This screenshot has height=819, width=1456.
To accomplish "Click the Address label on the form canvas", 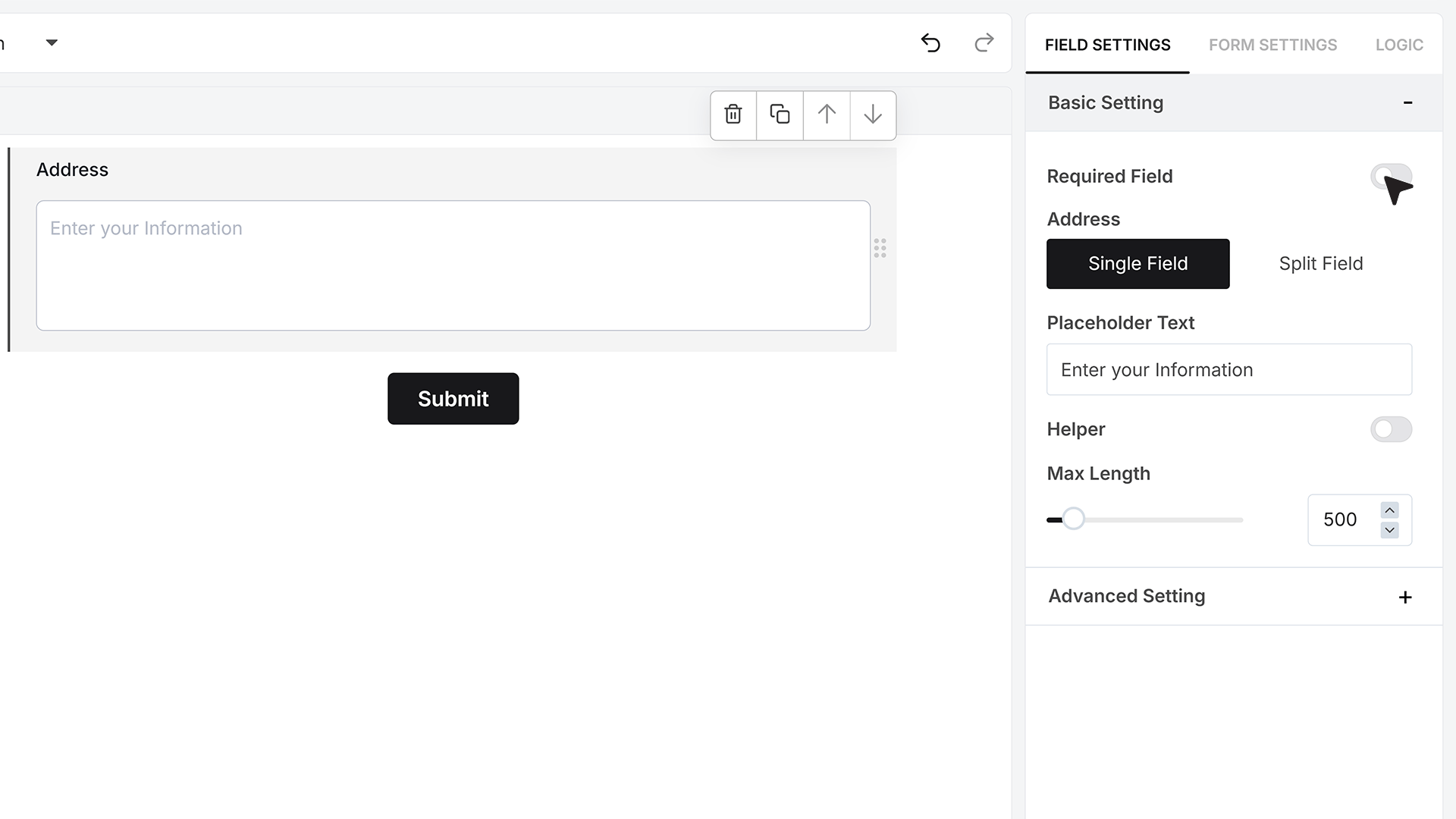I will click(72, 170).
